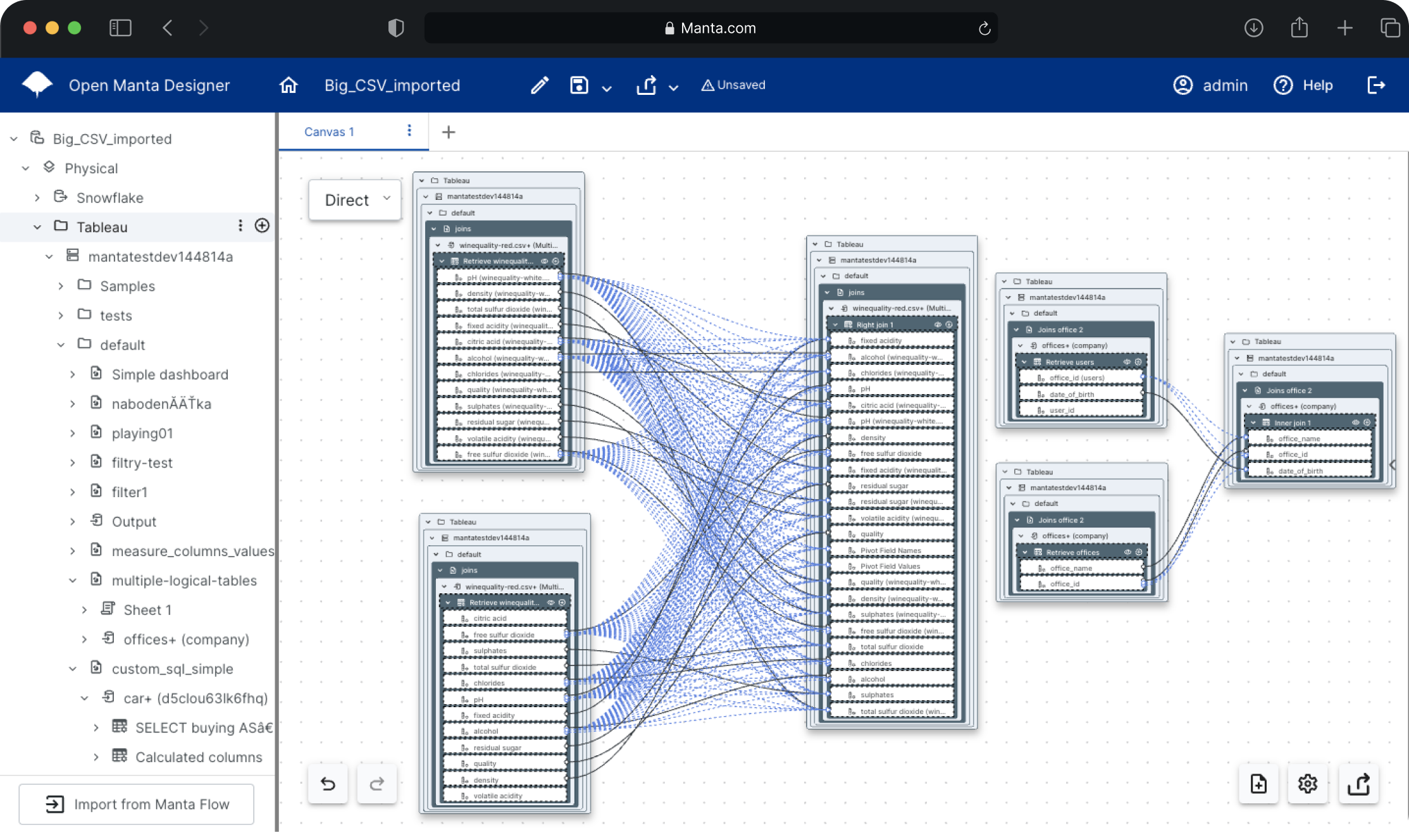Toggle eye icon on Inner join 1
The width and height of the screenshot is (1409, 840).
[x=1355, y=422]
